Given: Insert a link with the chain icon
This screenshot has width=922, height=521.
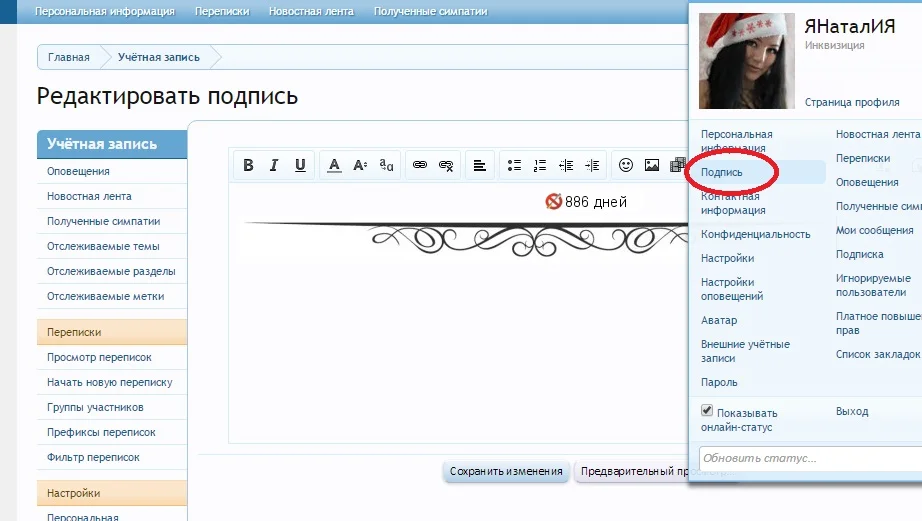Looking at the screenshot, I should pos(420,165).
